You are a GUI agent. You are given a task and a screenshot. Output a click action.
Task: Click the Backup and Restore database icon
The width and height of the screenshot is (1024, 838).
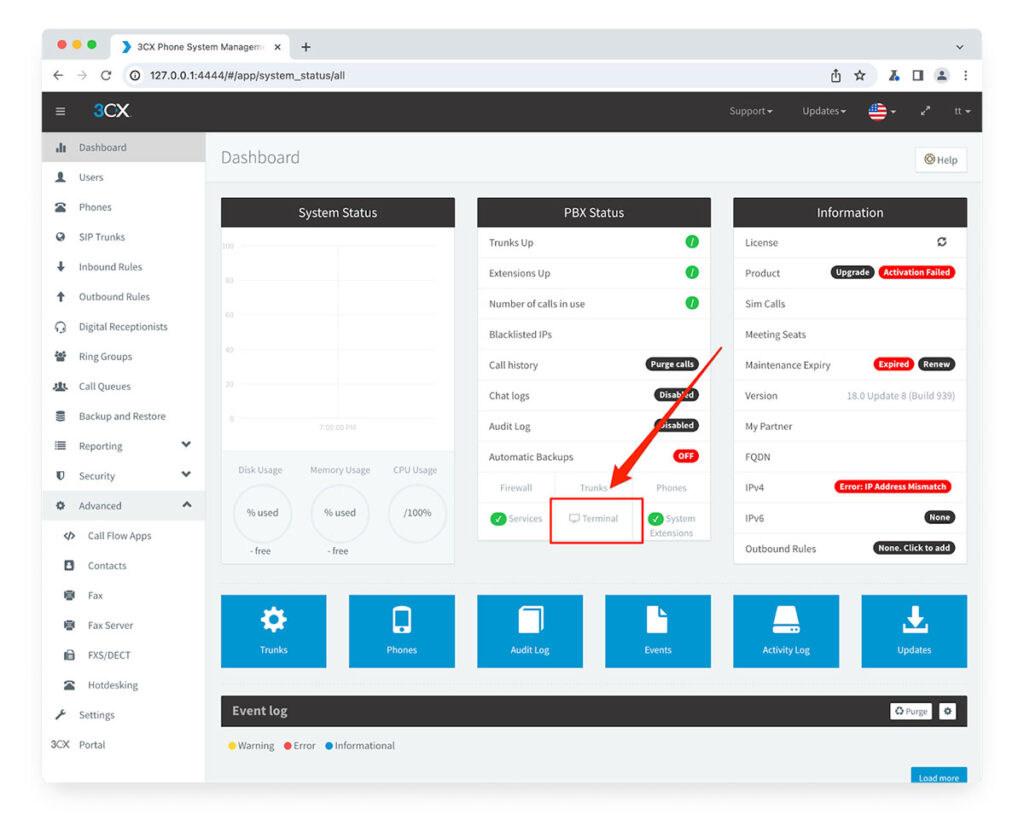pyautogui.click(x=61, y=416)
